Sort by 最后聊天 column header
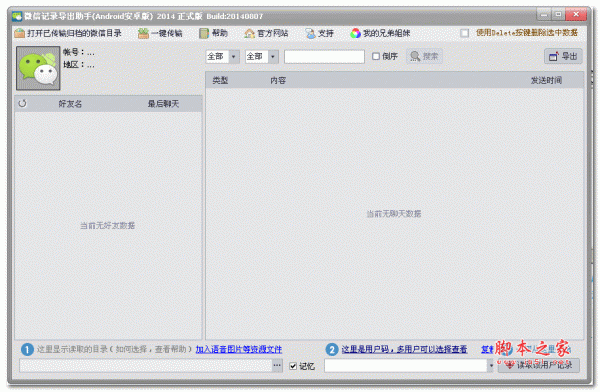Viewport: 600px width, 392px height. (x=163, y=104)
